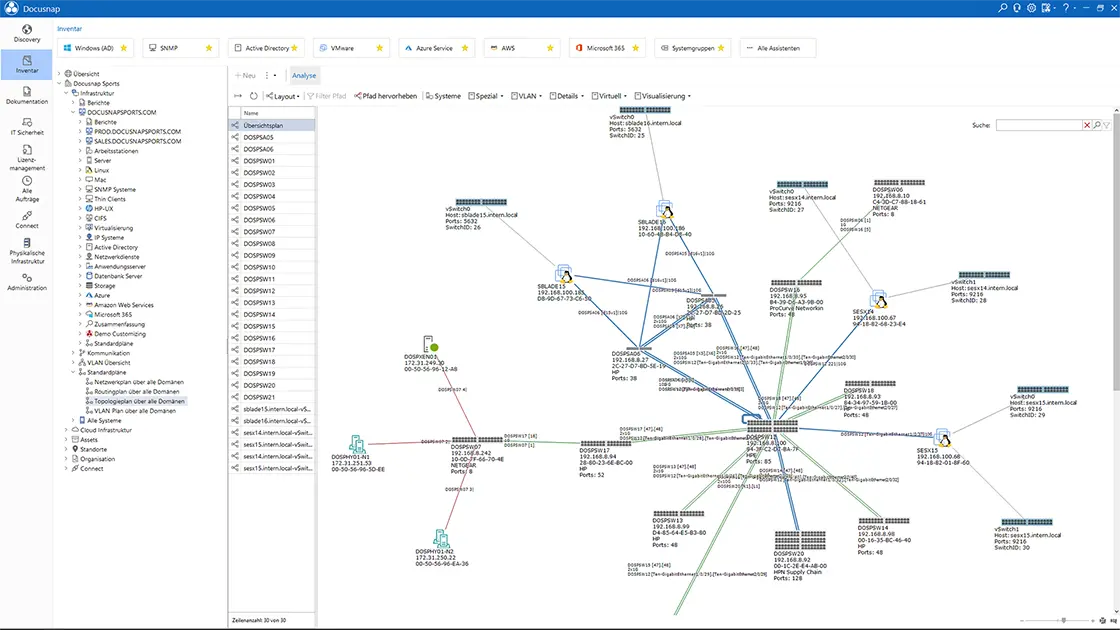Viewport: 1120px width, 630px height.
Task: Select the SESX14 Linux node in diagram
Action: pyautogui.click(x=879, y=300)
